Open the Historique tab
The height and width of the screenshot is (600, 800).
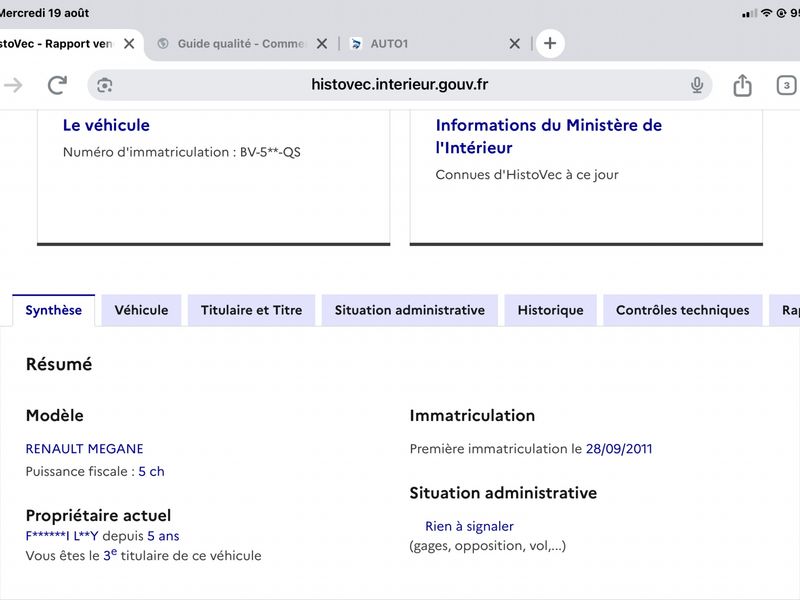pos(551,310)
